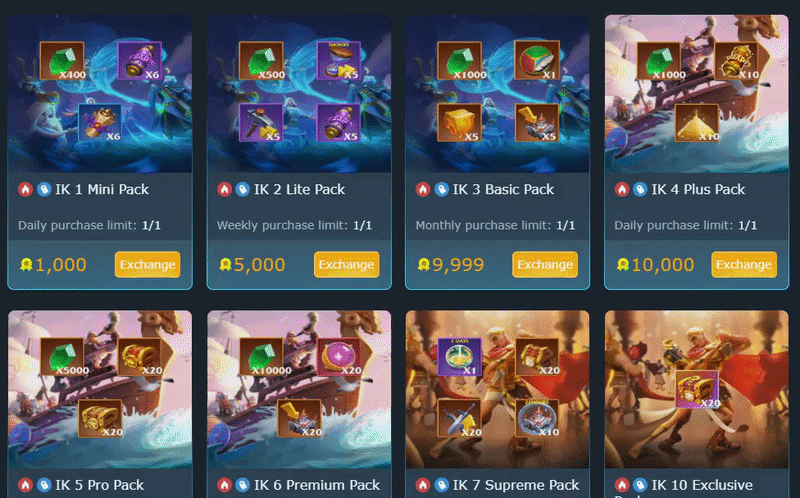Open the IK 5 Pro Pack title

pos(99,485)
